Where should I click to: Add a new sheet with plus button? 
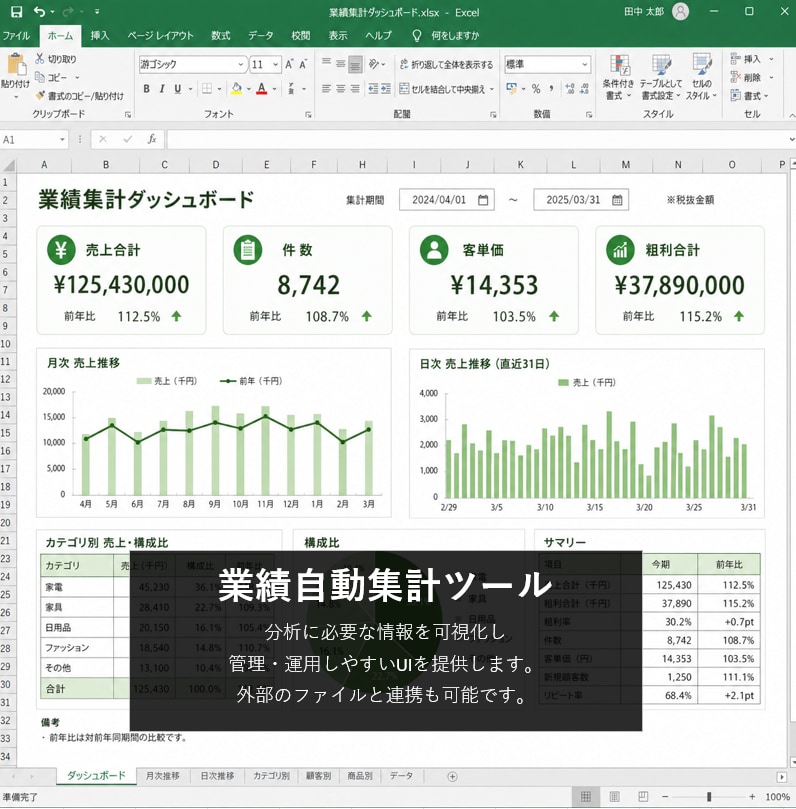click(x=452, y=776)
